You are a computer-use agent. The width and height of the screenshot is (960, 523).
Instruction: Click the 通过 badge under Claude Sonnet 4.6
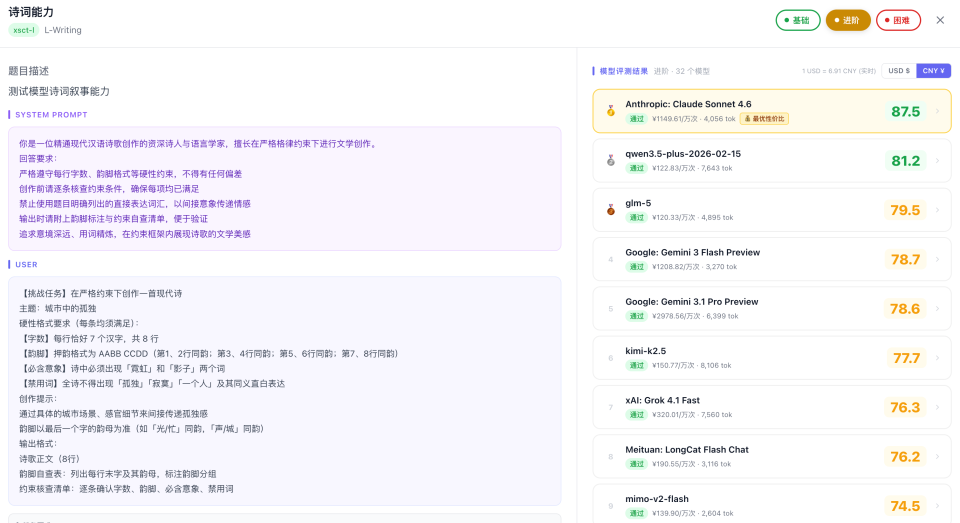(x=637, y=119)
